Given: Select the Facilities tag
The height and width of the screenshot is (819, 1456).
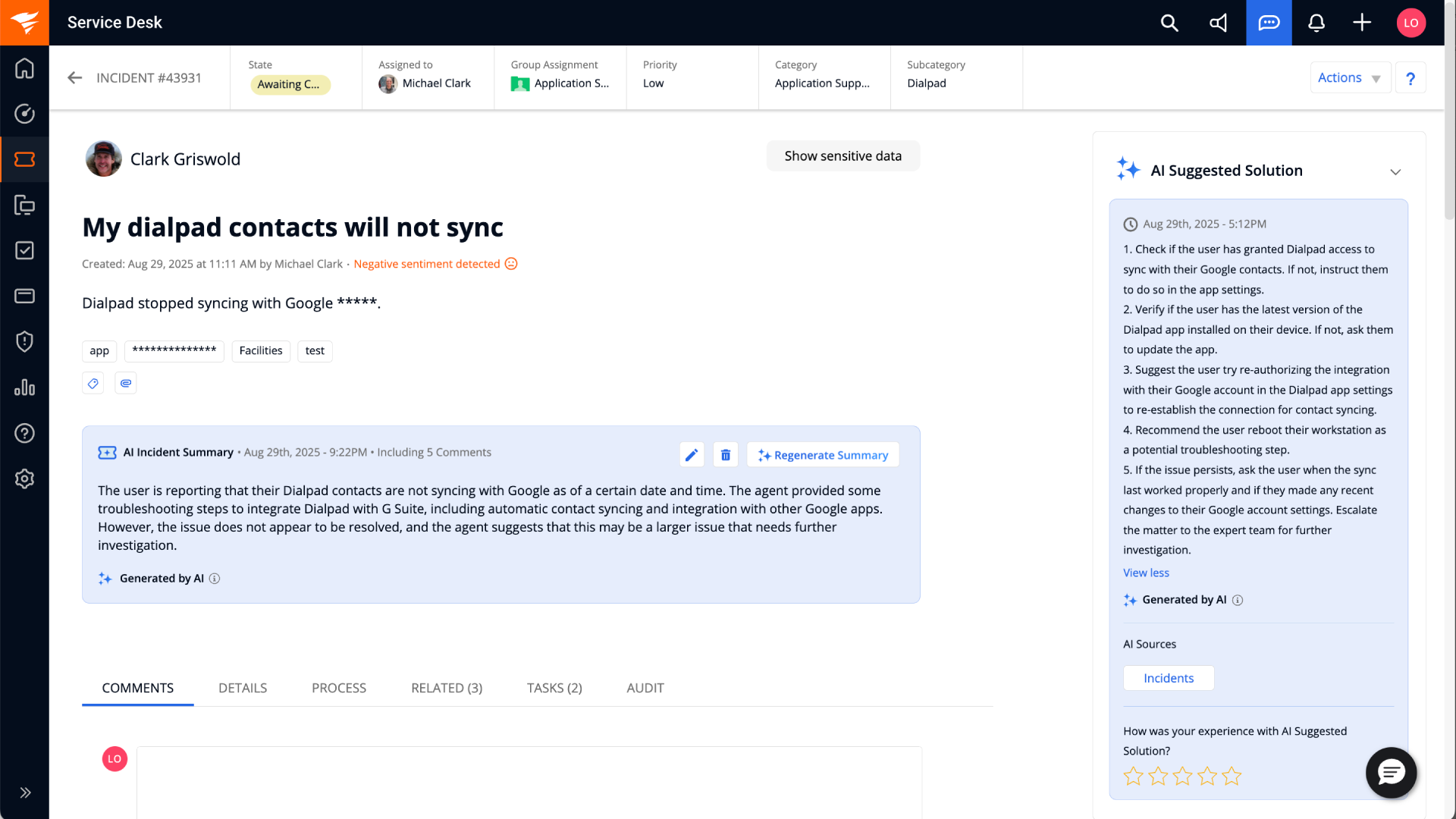Looking at the screenshot, I should pyautogui.click(x=260, y=350).
